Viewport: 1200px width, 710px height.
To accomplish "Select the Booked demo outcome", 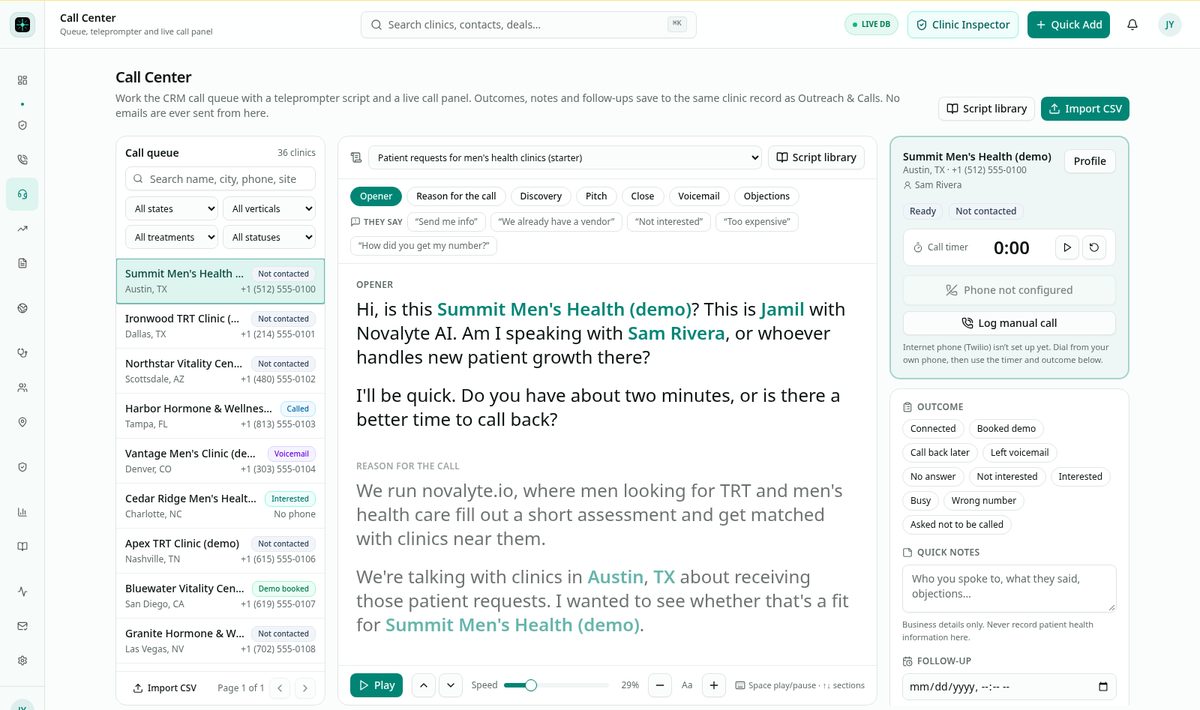I will point(1006,428).
